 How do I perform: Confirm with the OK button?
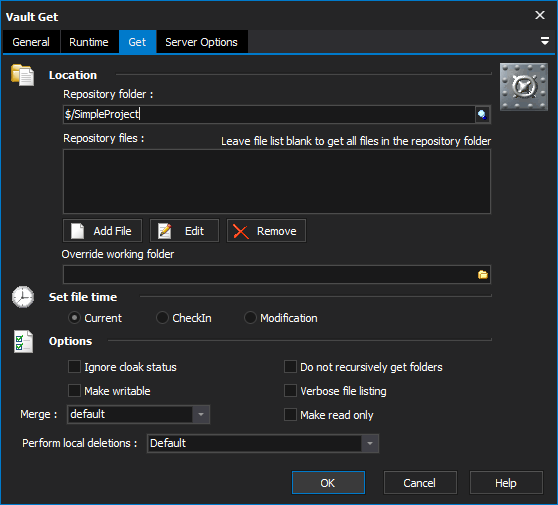tap(328, 483)
